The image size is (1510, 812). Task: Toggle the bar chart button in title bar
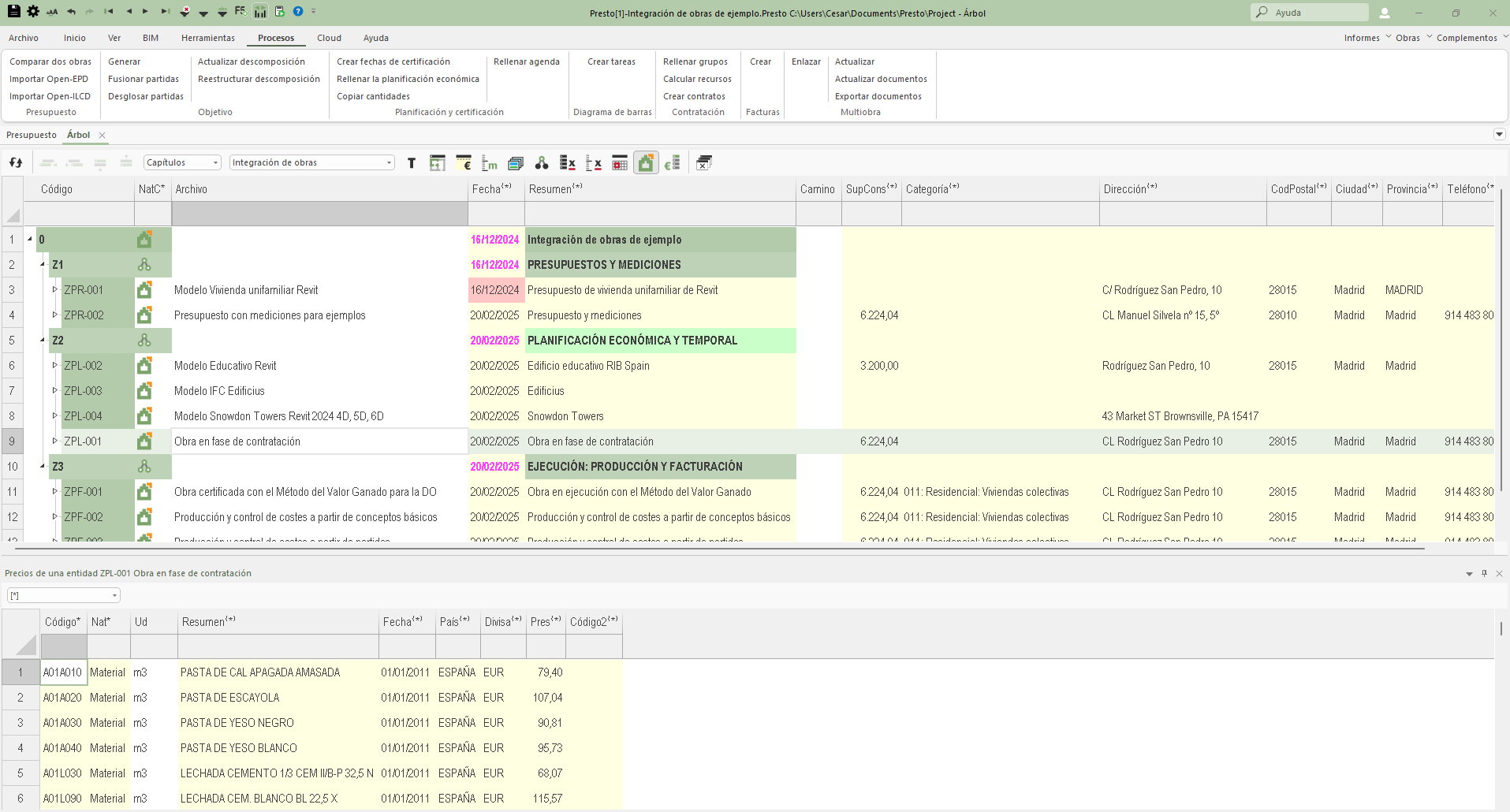pyautogui.click(x=260, y=12)
